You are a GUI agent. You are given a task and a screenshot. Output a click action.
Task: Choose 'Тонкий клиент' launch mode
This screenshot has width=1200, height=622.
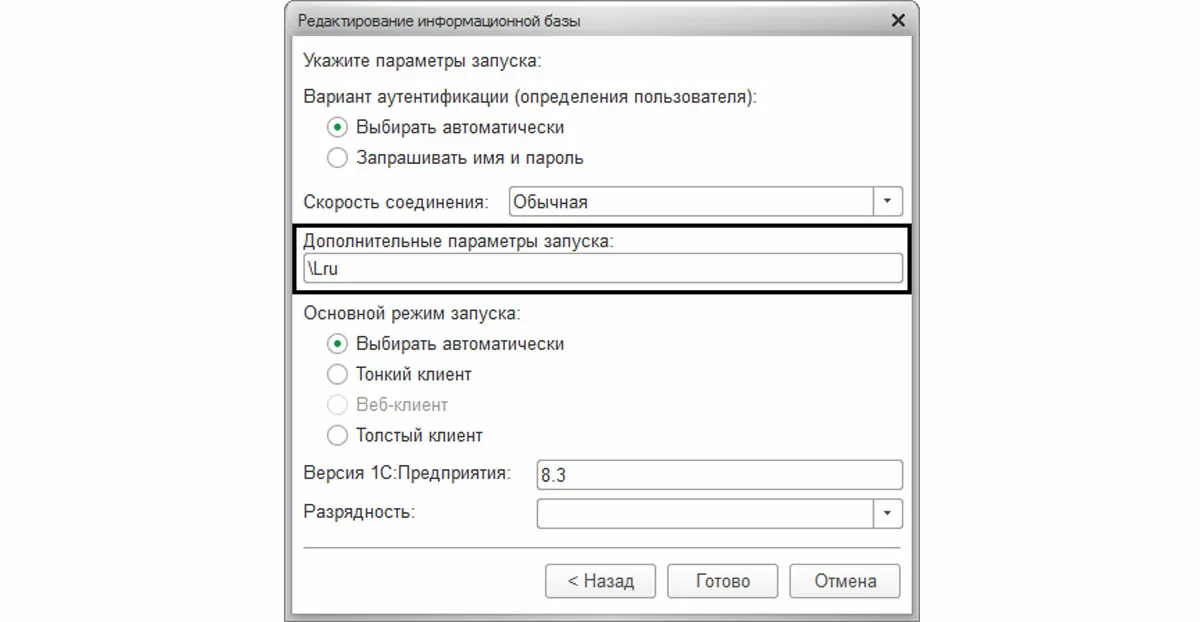[x=338, y=375]
